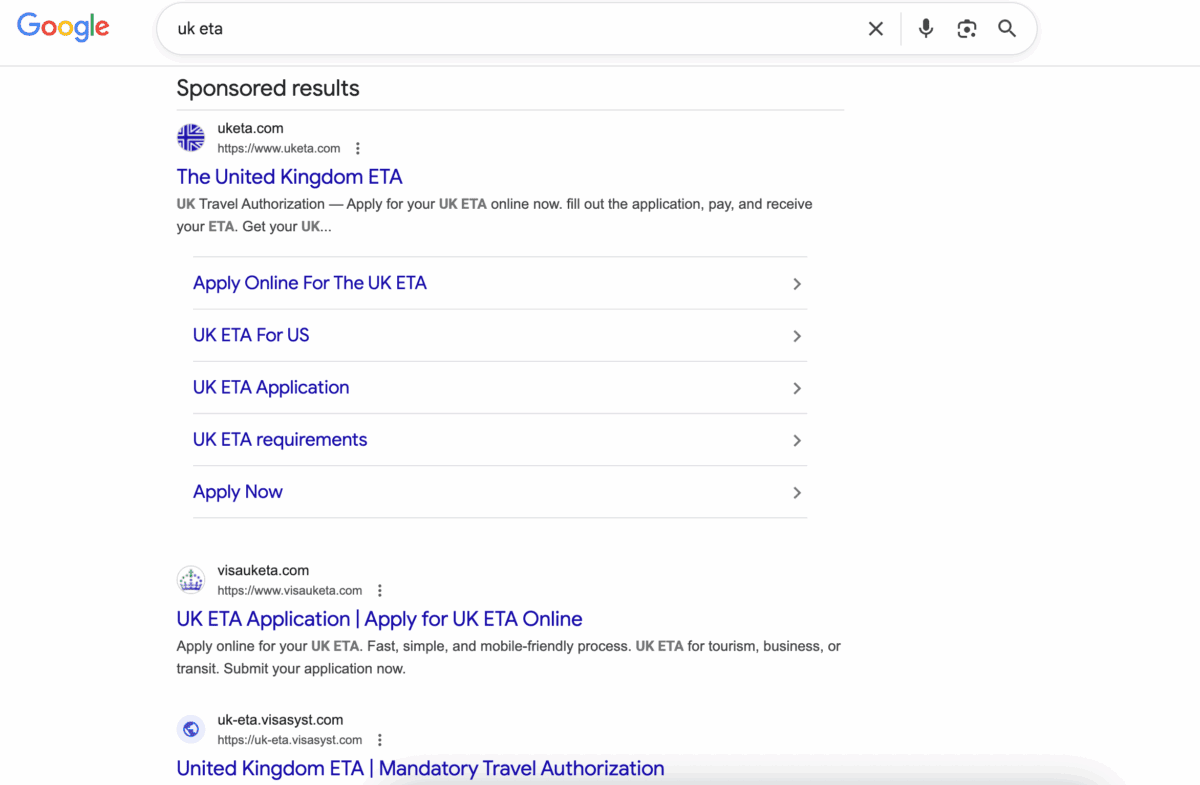Open The United Kingdom ETA result

pyautogui.click(x=289, y=176)
